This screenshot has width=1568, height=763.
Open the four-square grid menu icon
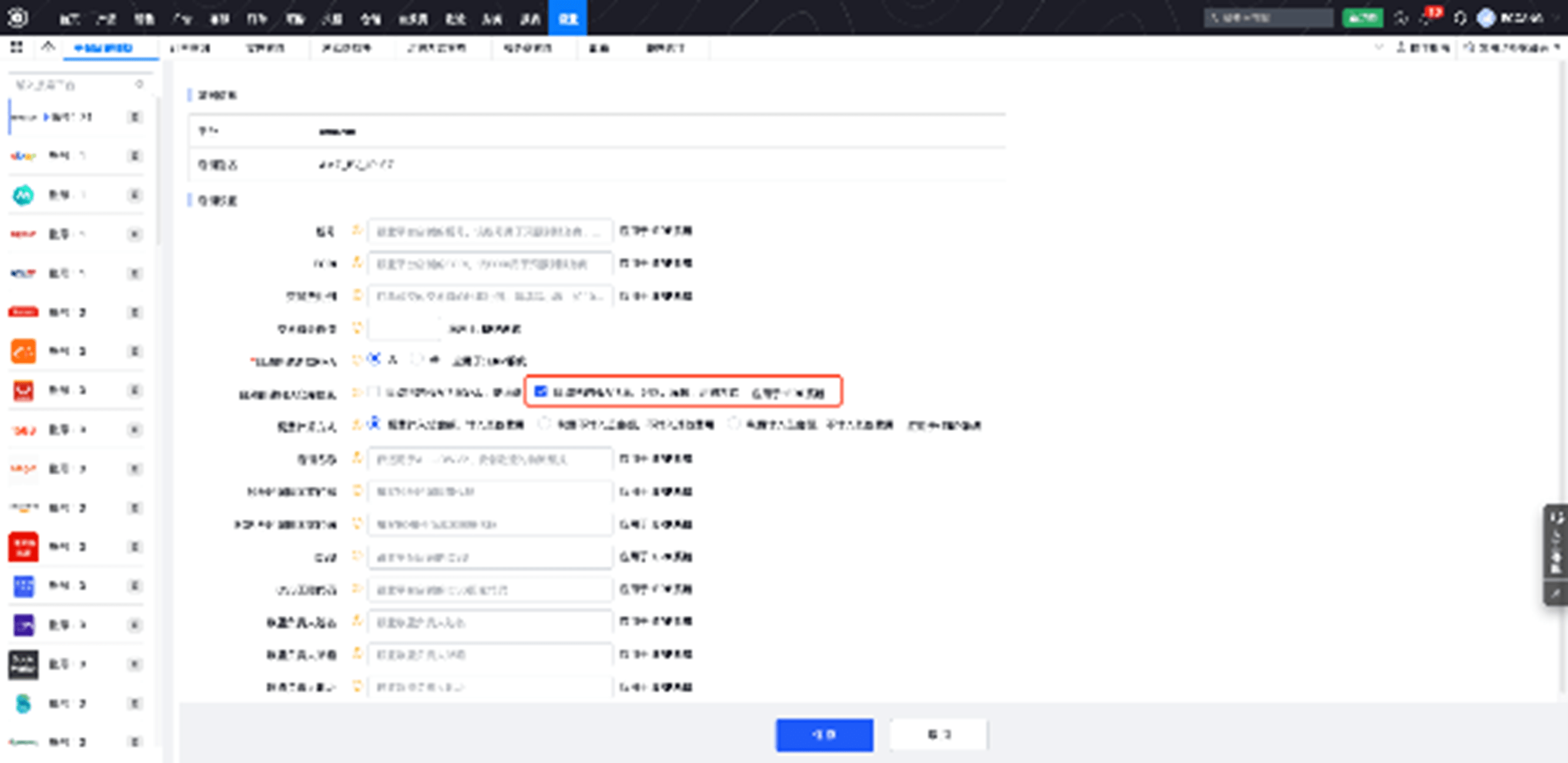point(16,48)
